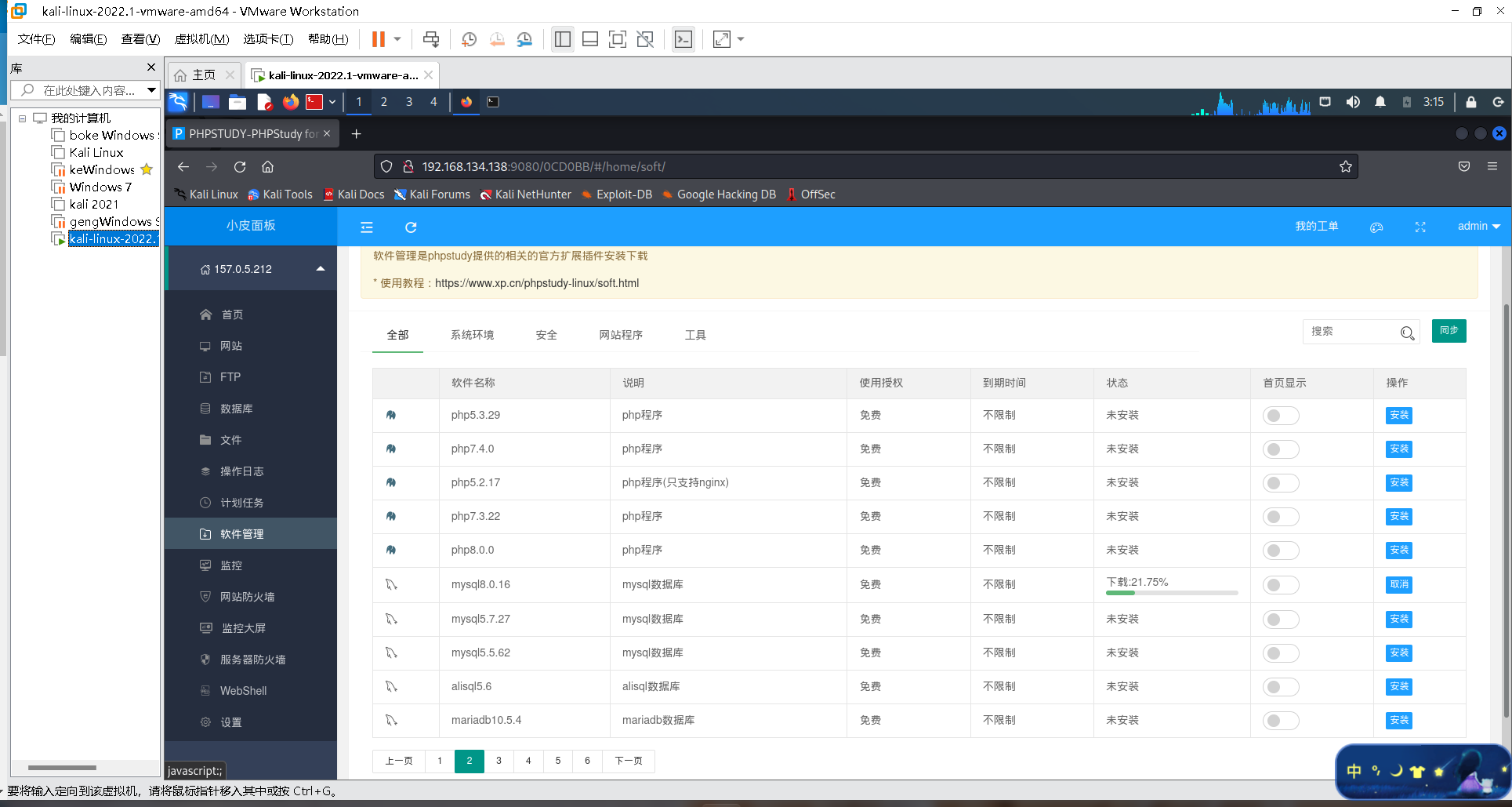
Task: Open the library search dropdown arrow
Action: 151,90
